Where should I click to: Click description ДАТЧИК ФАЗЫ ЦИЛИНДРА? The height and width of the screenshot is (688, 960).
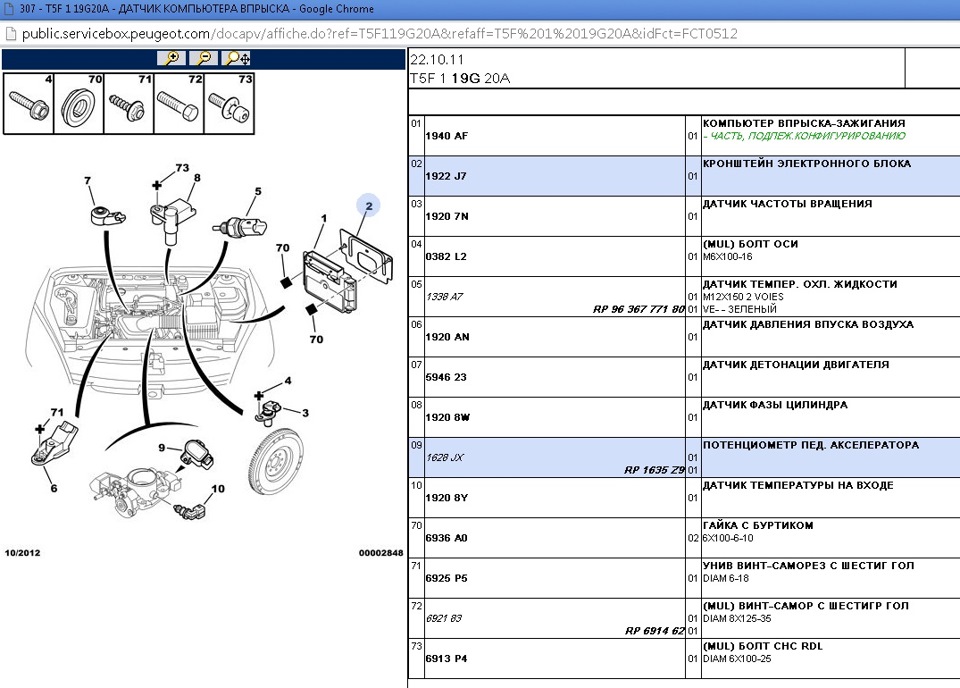[775, 405]
